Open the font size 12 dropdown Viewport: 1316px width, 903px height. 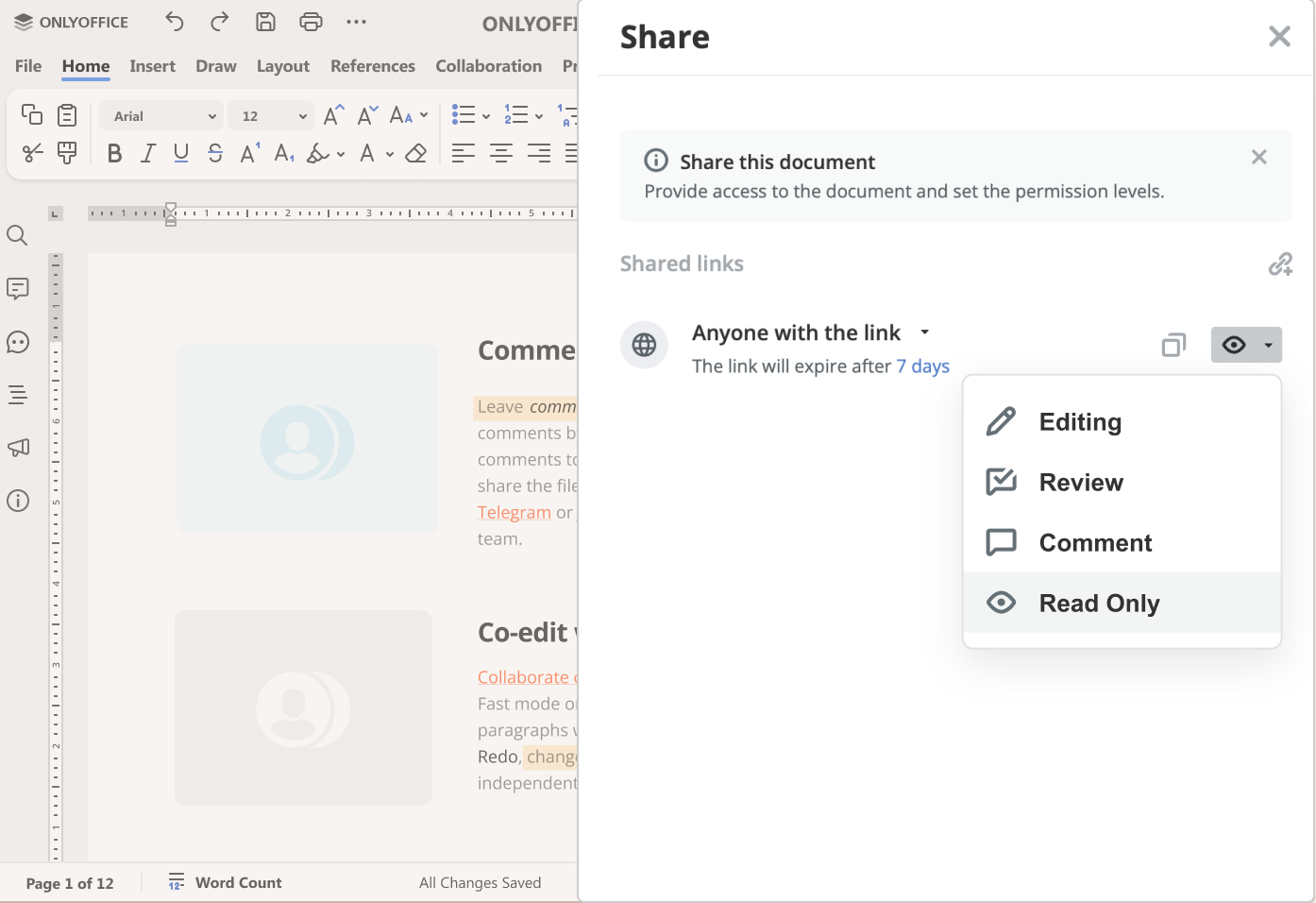click(x=302, y=116)
